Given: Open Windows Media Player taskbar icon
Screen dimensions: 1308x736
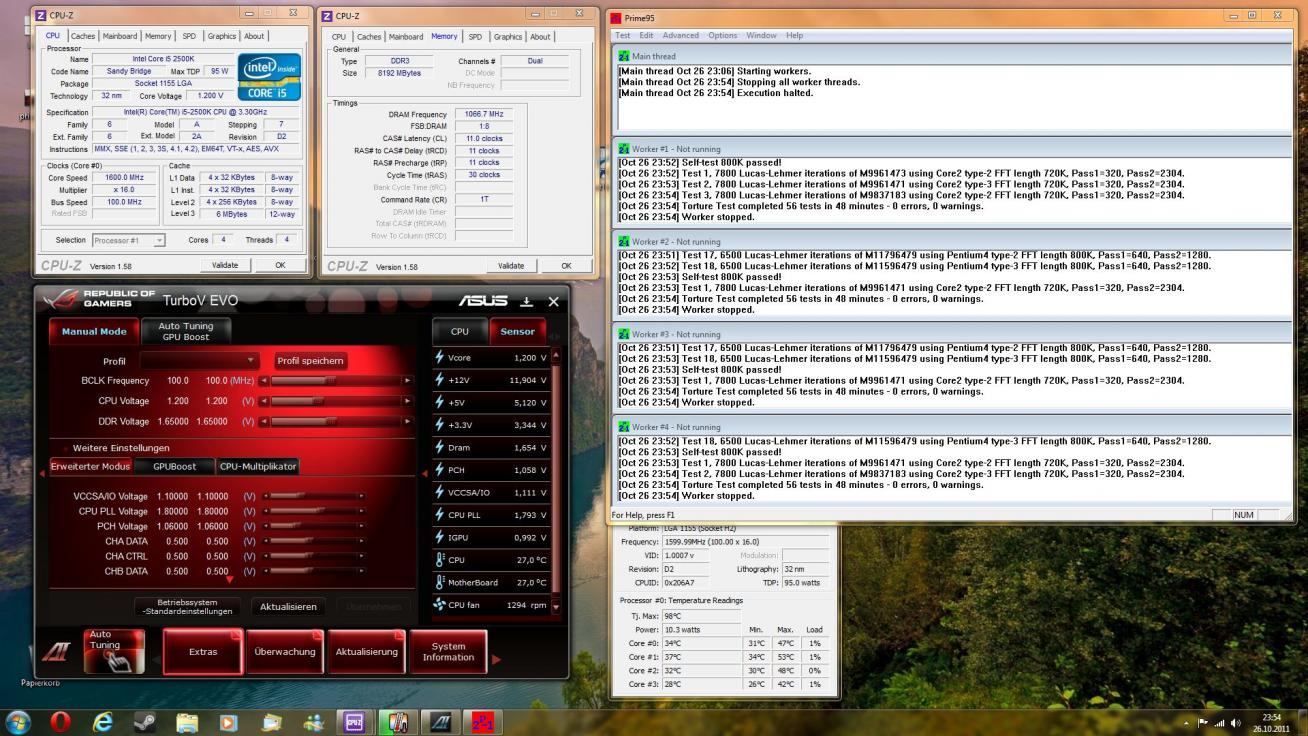Looking at the screenshot, I should pyautogui.click(x=229, y=721).
